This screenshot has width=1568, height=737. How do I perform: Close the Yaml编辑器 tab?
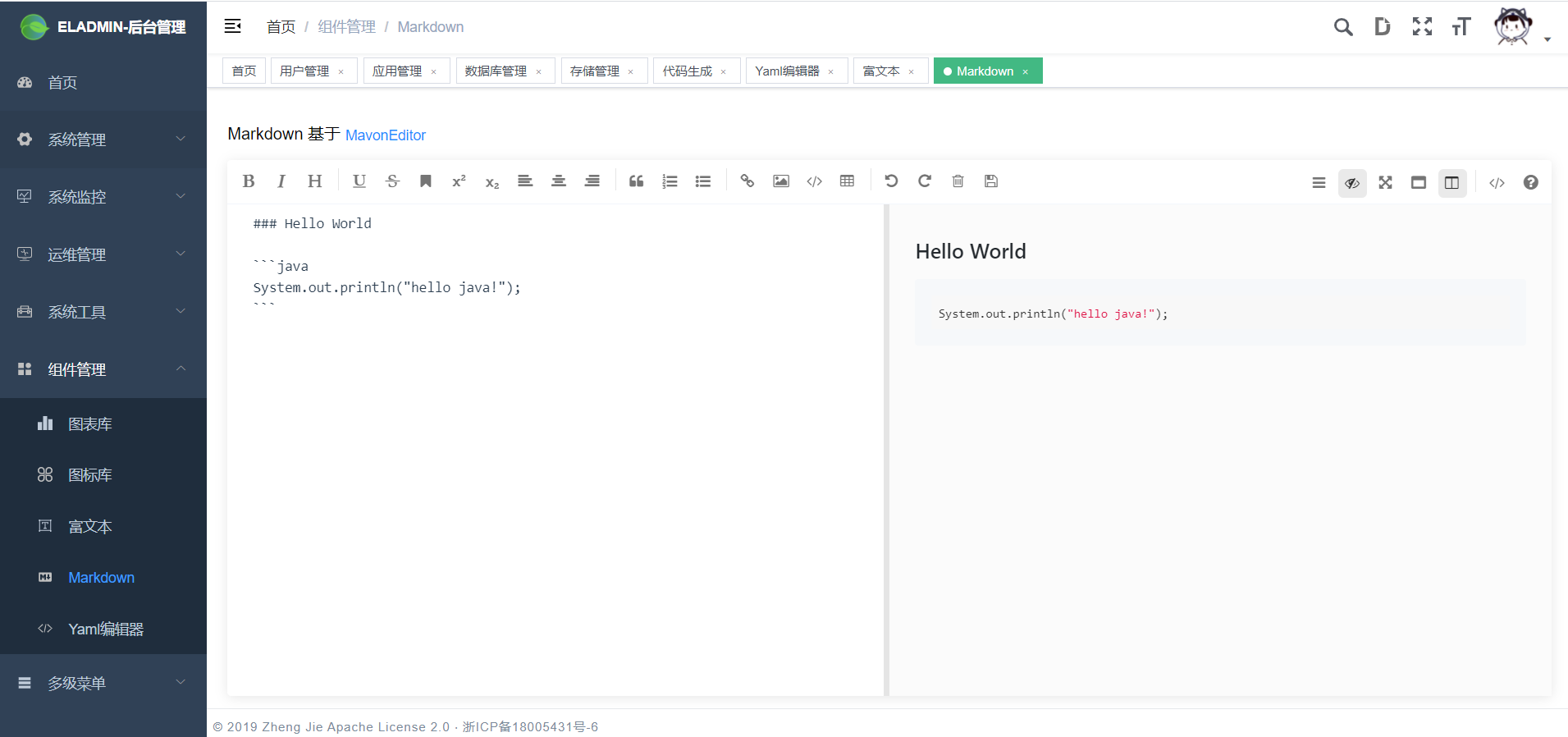[831, 72]
